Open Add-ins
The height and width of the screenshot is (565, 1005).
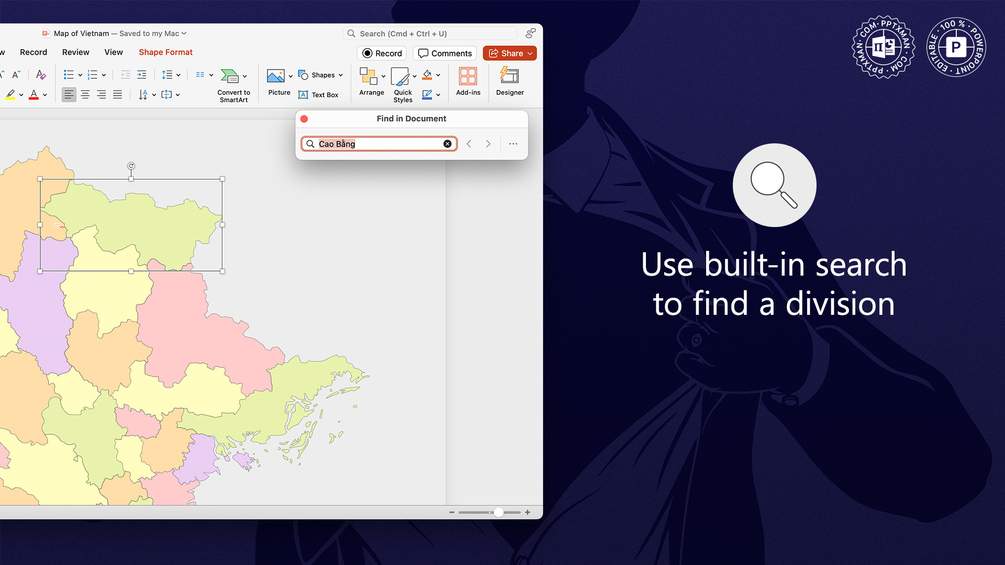468,82
